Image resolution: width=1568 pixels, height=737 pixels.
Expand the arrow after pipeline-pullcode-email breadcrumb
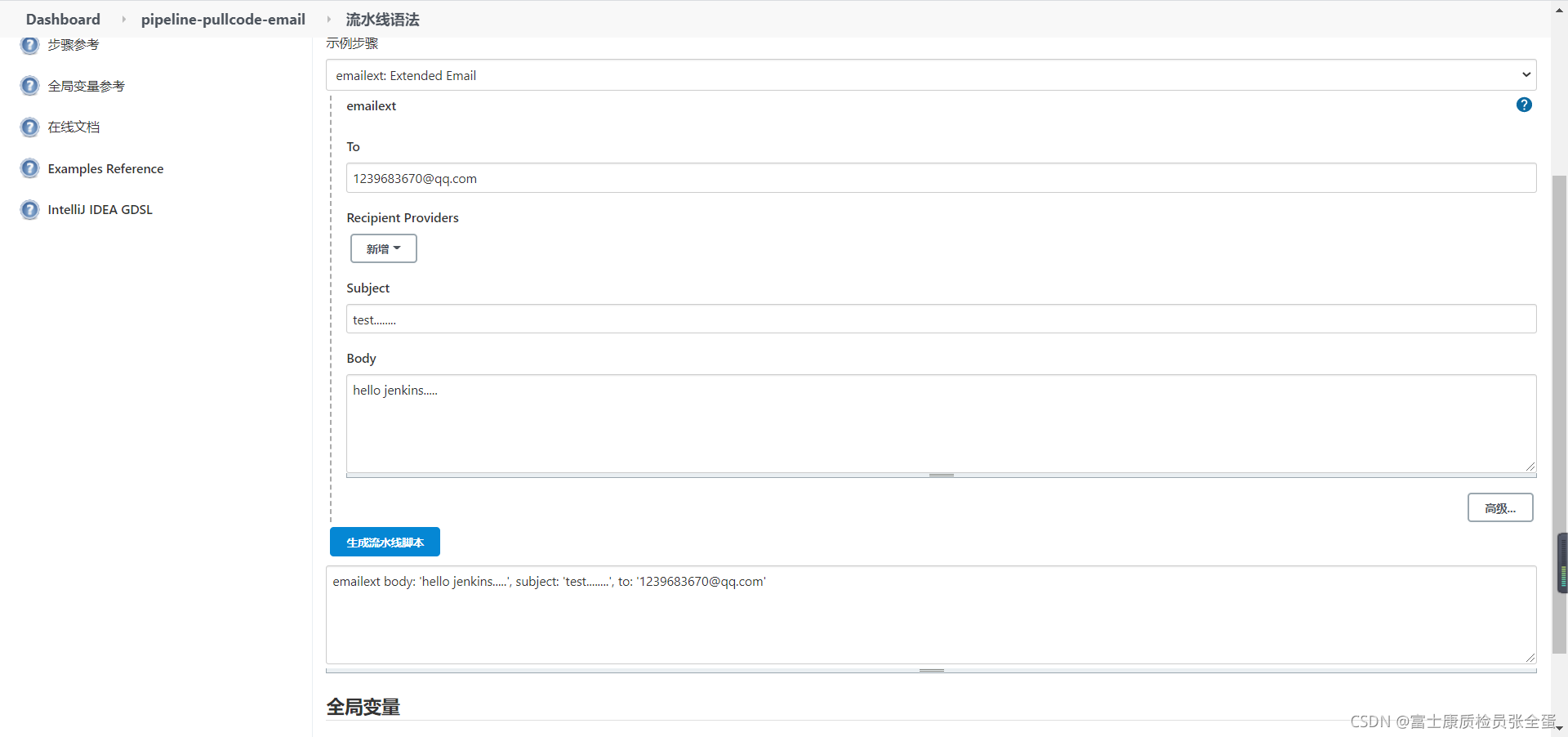coord(328,19)
